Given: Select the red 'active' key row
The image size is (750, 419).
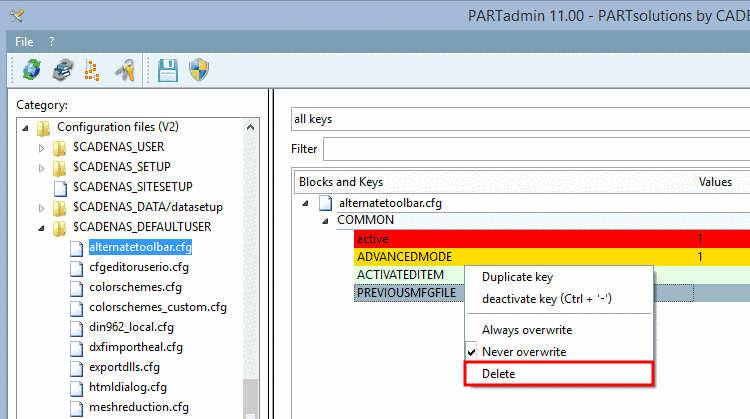Looking at the screenshot, I should [552, 239].
